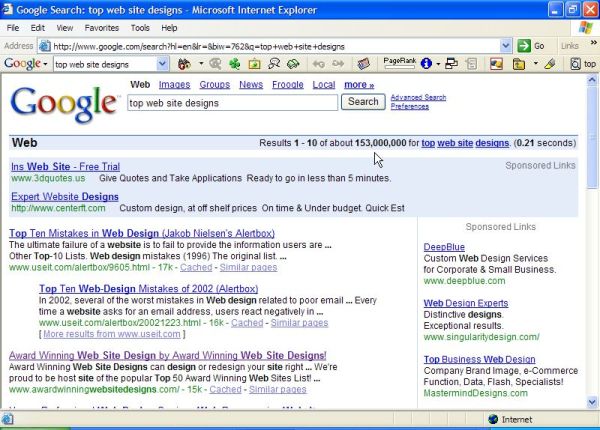The width and height of the screenshot is (600, 430).
Task: Switch to Google News search tab
Action: 251,85
